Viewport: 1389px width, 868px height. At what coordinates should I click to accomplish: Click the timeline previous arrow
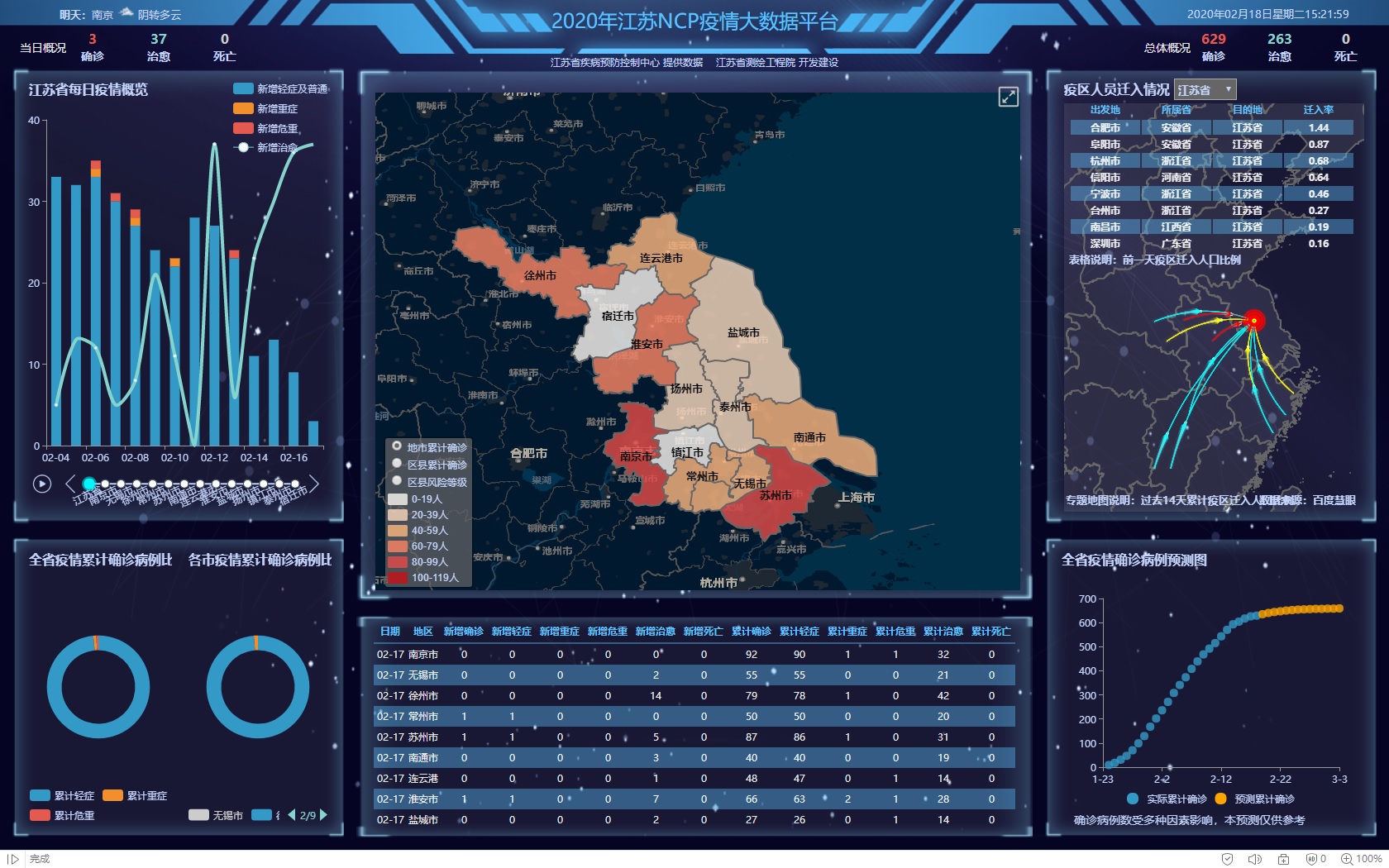69,484
